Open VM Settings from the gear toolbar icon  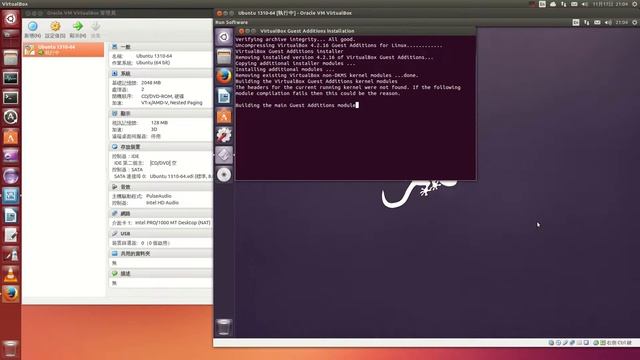[x=55, y=27]
